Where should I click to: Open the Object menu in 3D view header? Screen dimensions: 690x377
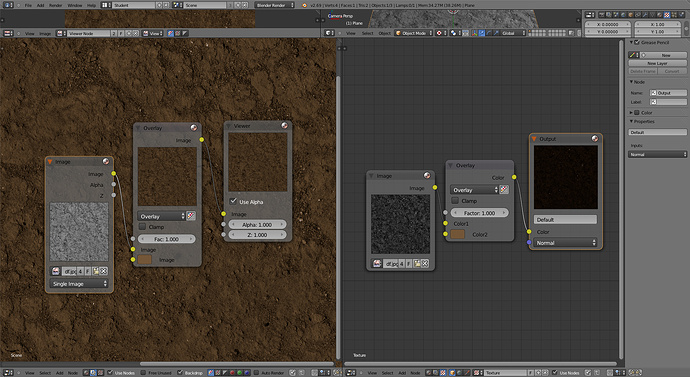pyautogui.click(x=385, y=33)
